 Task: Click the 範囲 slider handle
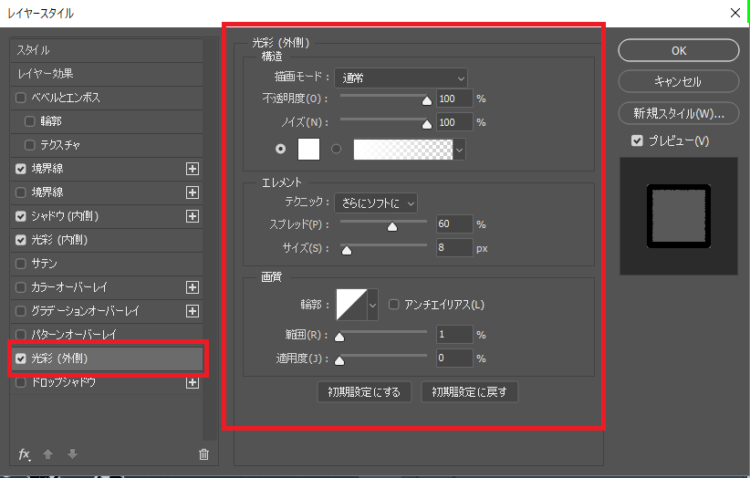pyautogui.click(x=339, y=337)
